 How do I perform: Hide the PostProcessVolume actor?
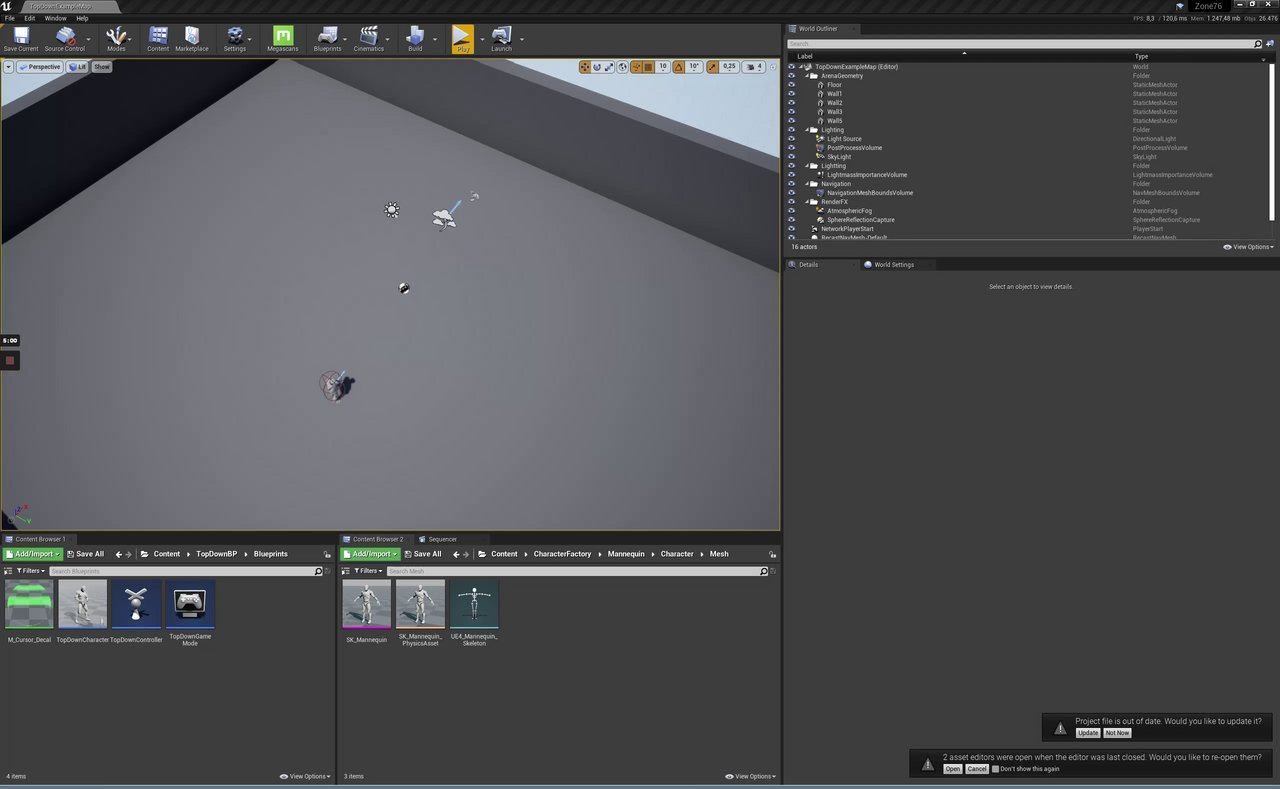[x=791, y=148]
